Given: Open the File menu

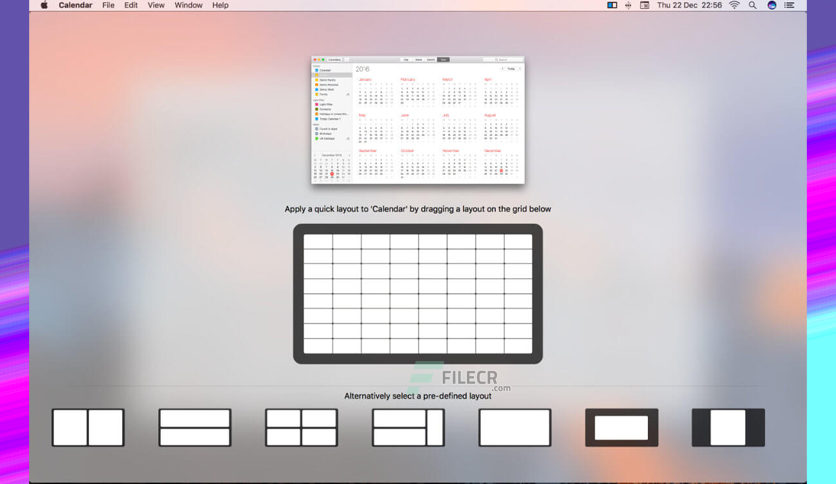Looking at the screenshot, I should point(108,5).
